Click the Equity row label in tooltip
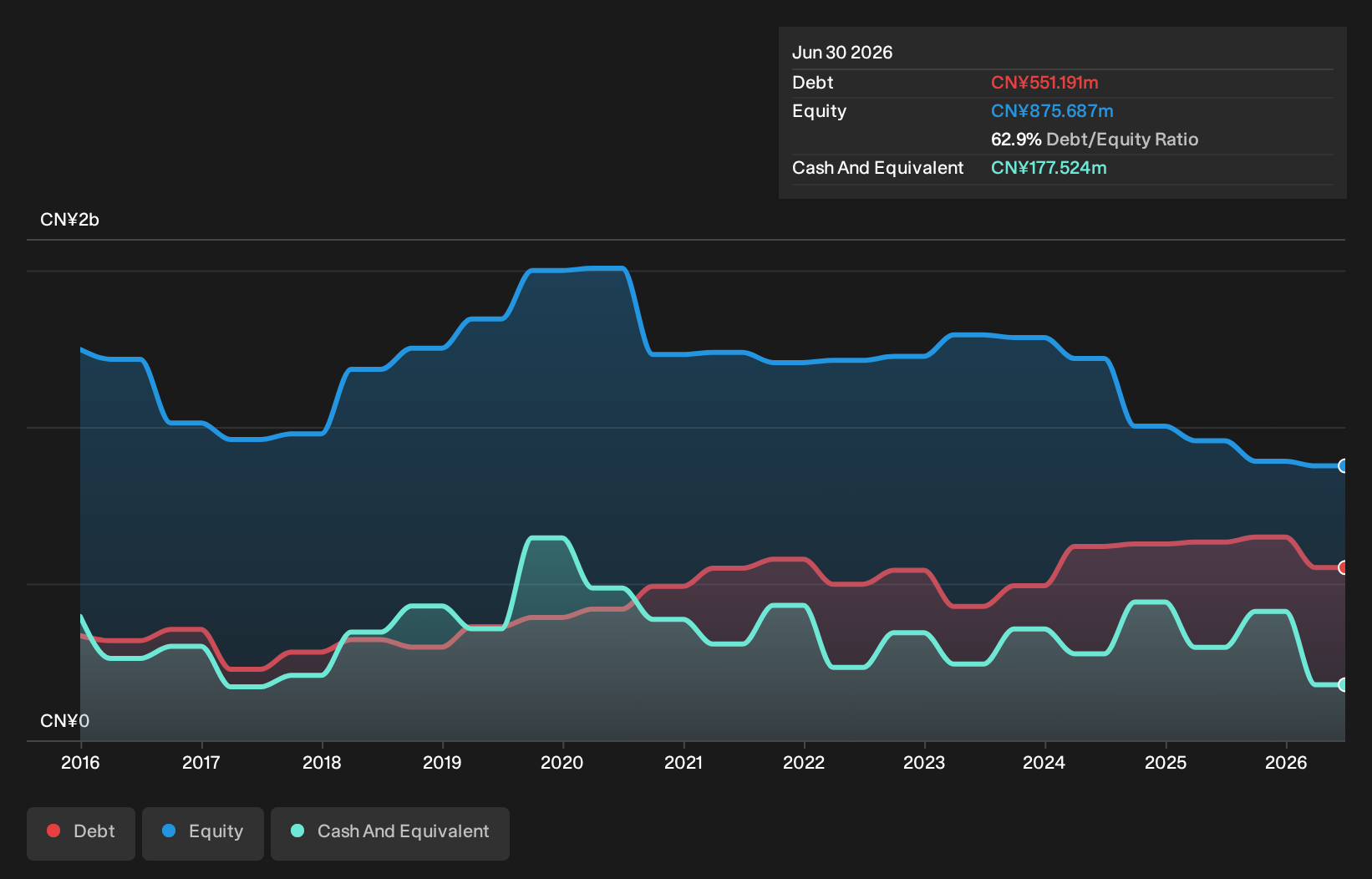Screen dimensions: 1372x879 819,111
